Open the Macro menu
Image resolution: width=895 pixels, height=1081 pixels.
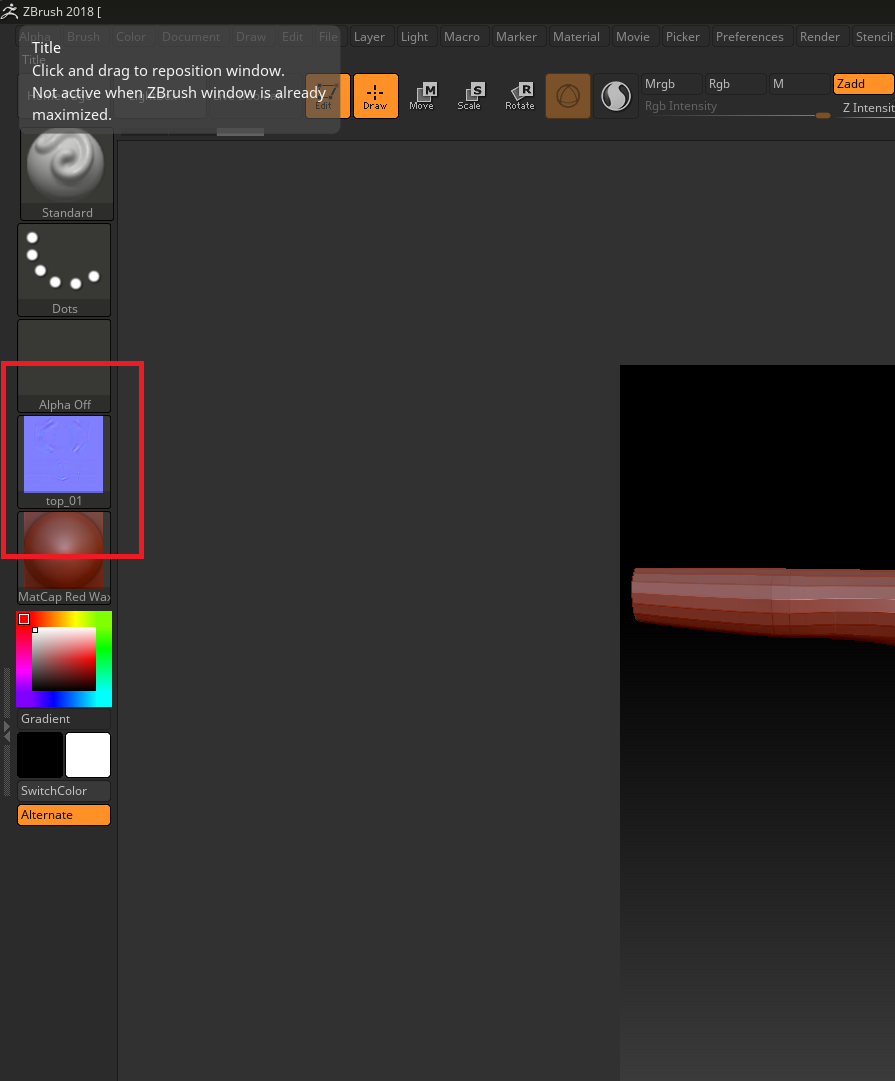[x=462, y=37]
